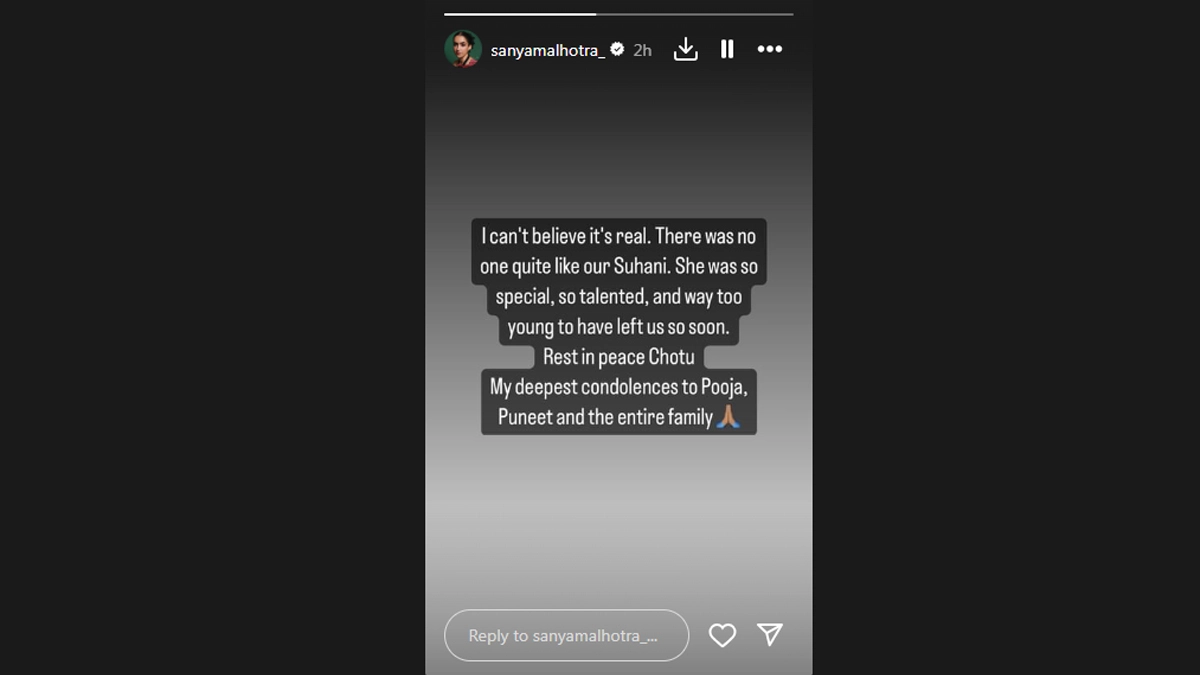Click the filled part of story progress bar

(519, 14)
